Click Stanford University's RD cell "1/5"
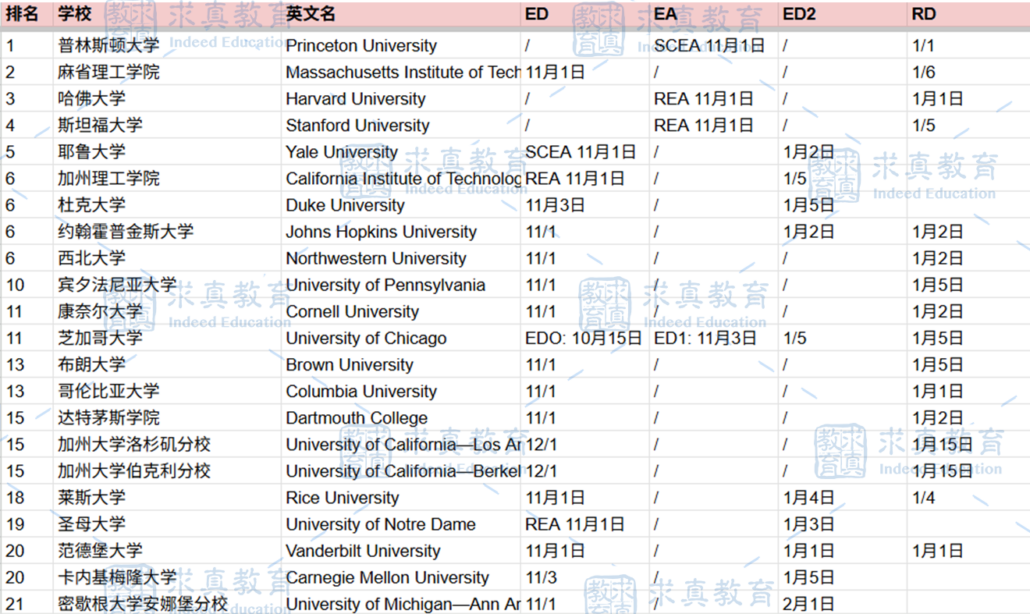 pos(924,126)
